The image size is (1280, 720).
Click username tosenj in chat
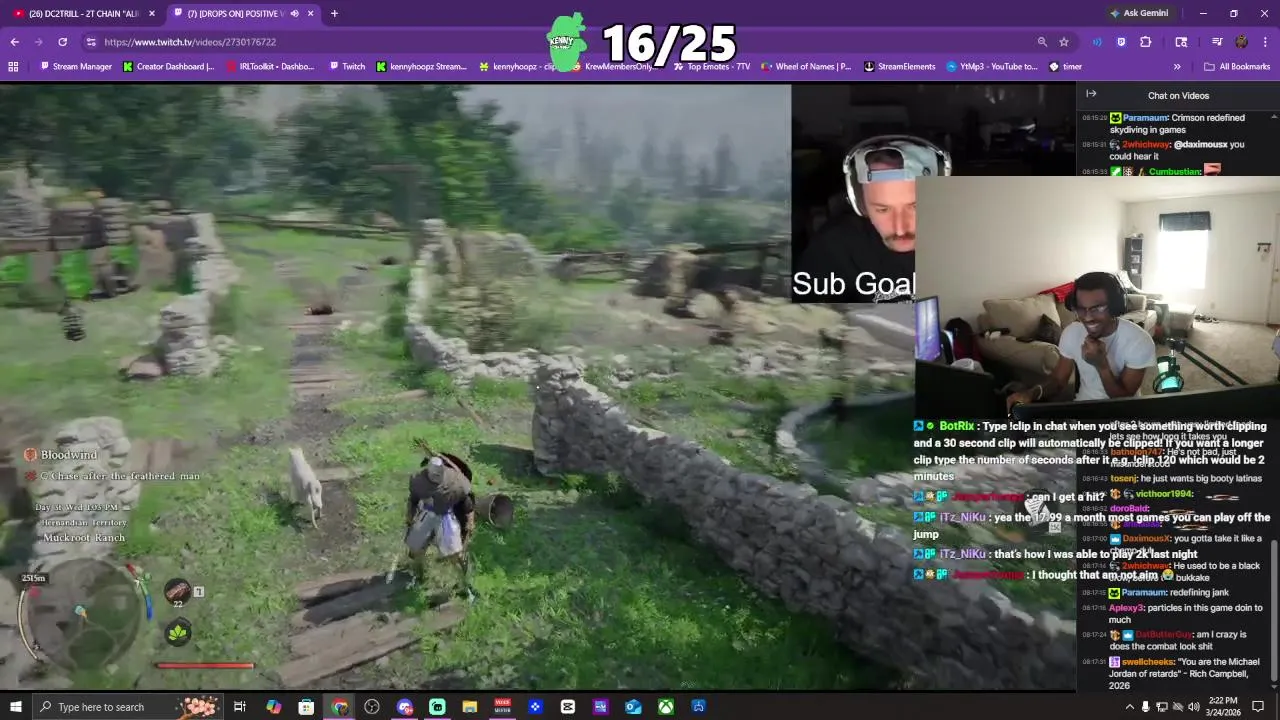1123,479
